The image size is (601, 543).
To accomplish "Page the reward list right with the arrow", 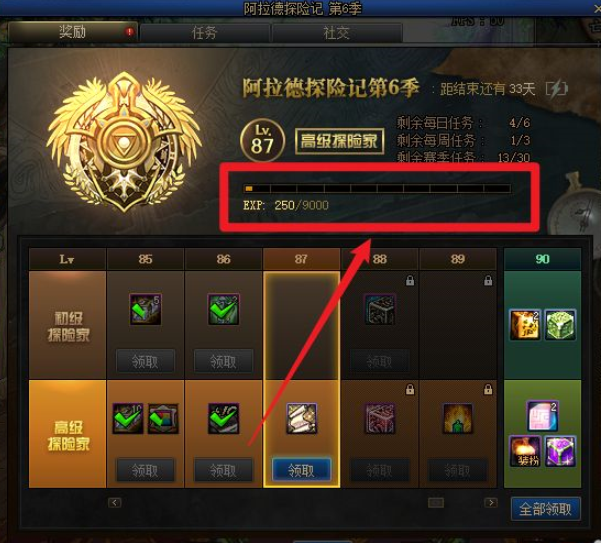I will 491,502.
